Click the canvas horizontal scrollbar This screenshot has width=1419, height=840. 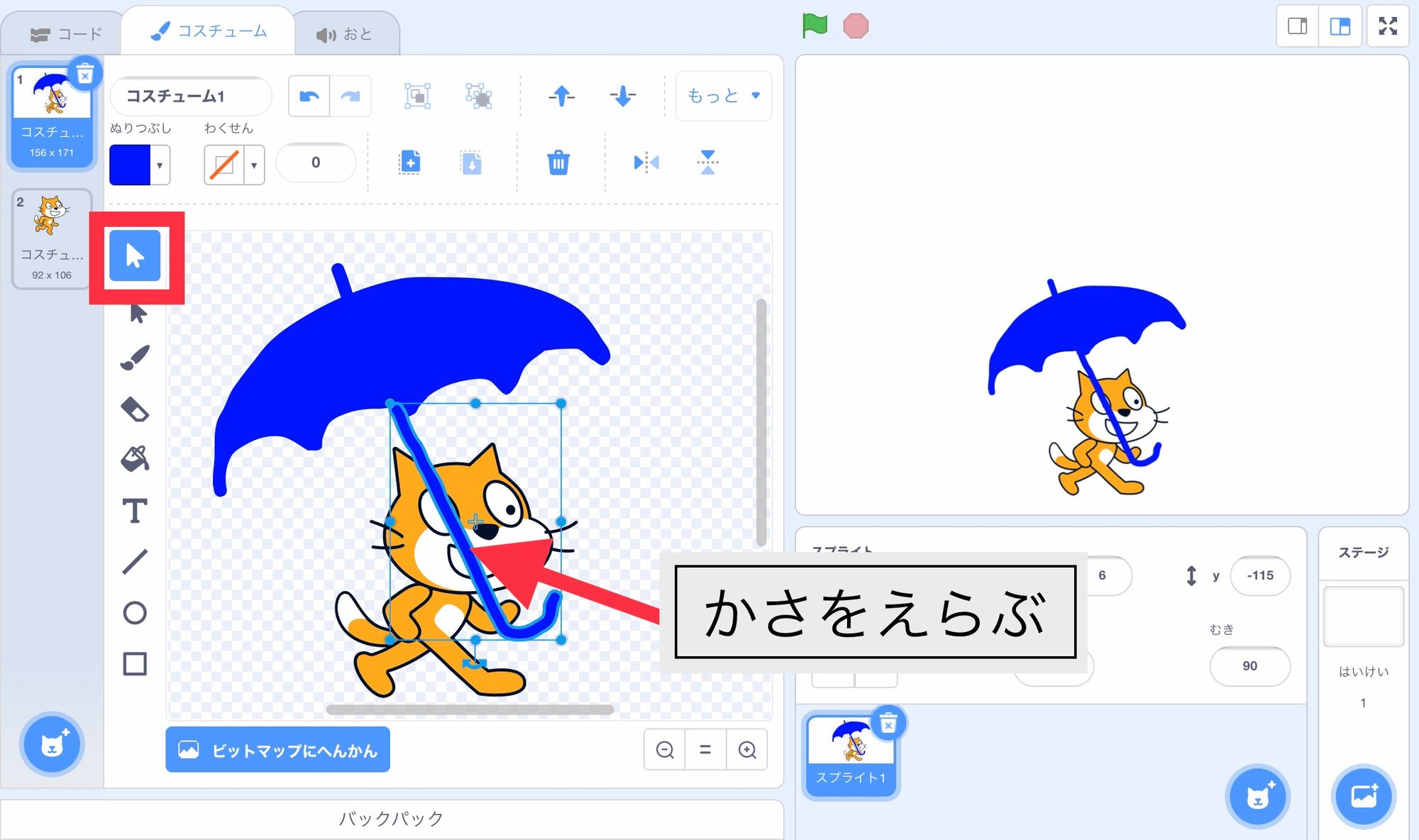(x=470, y=709)
